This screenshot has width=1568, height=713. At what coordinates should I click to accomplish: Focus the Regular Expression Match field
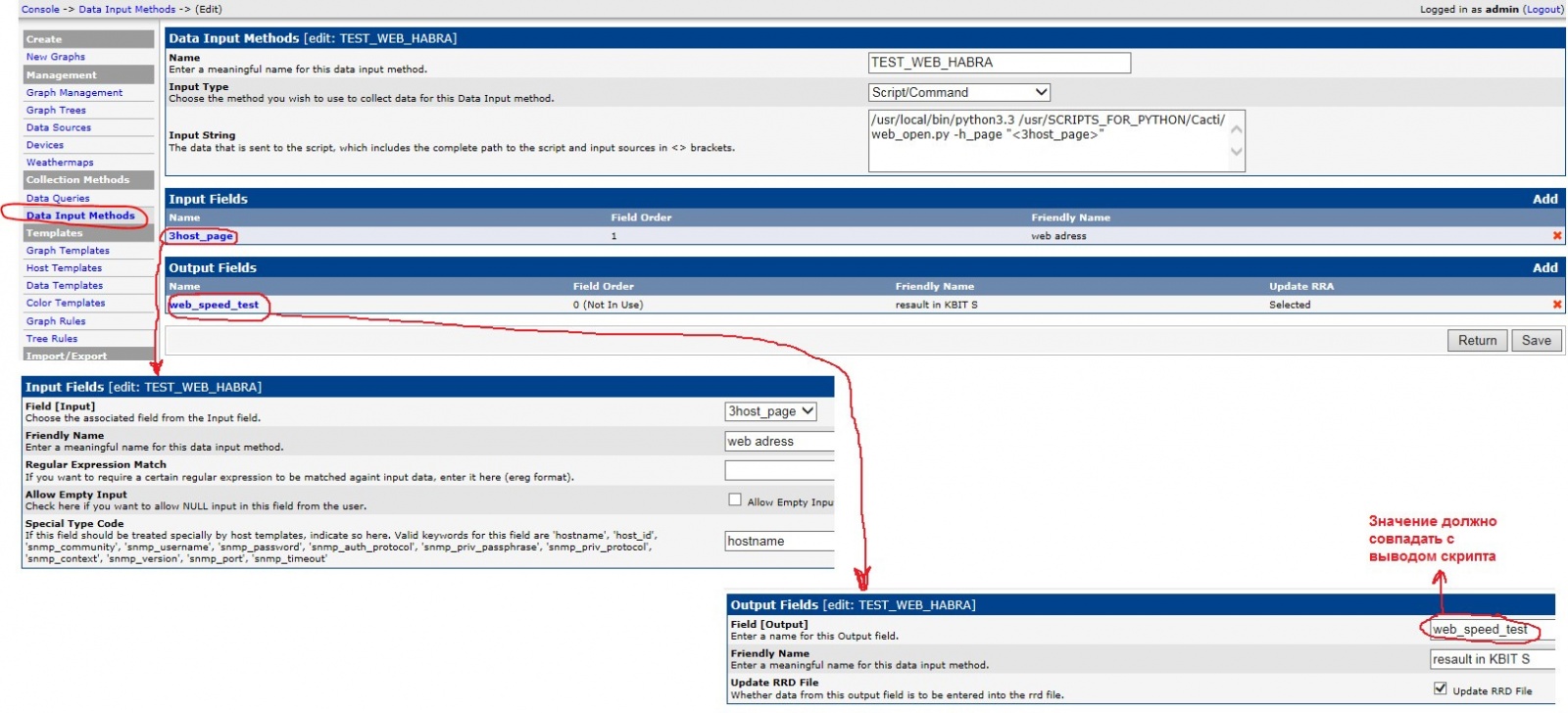[779, 471]
